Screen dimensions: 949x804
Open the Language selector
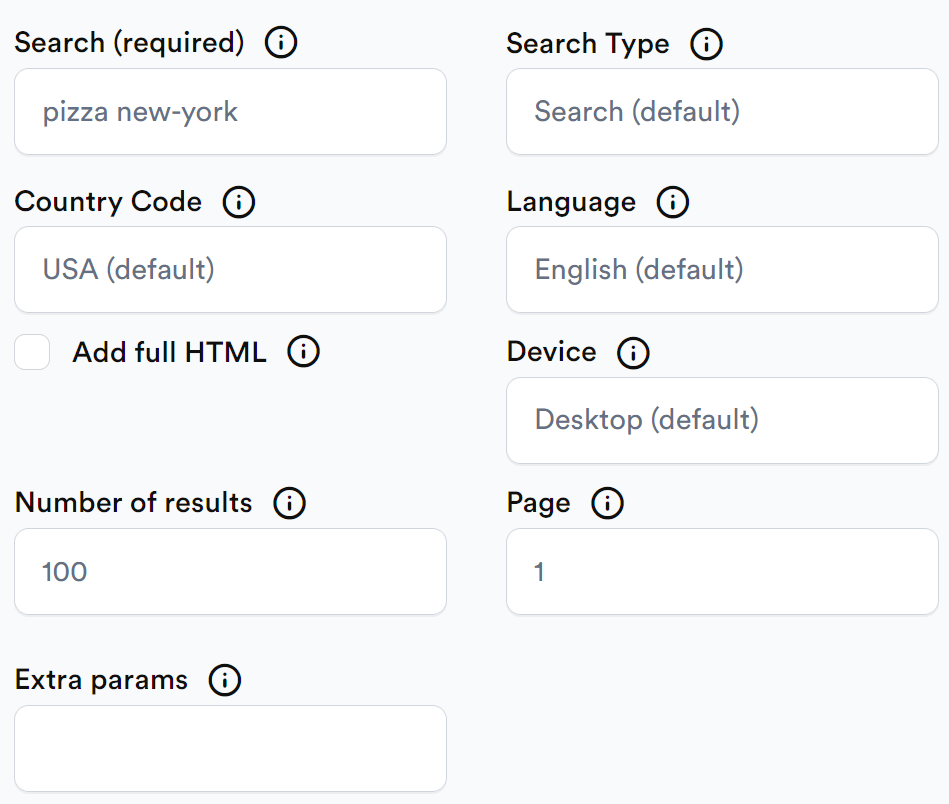coord(722,270)
